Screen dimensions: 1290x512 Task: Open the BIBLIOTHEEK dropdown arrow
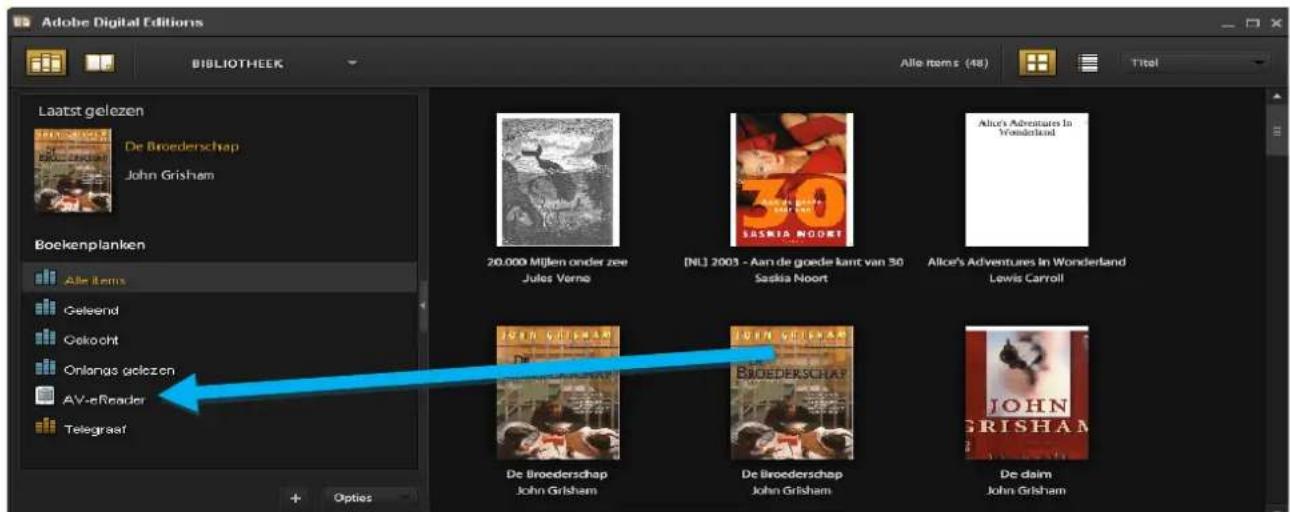352,63
